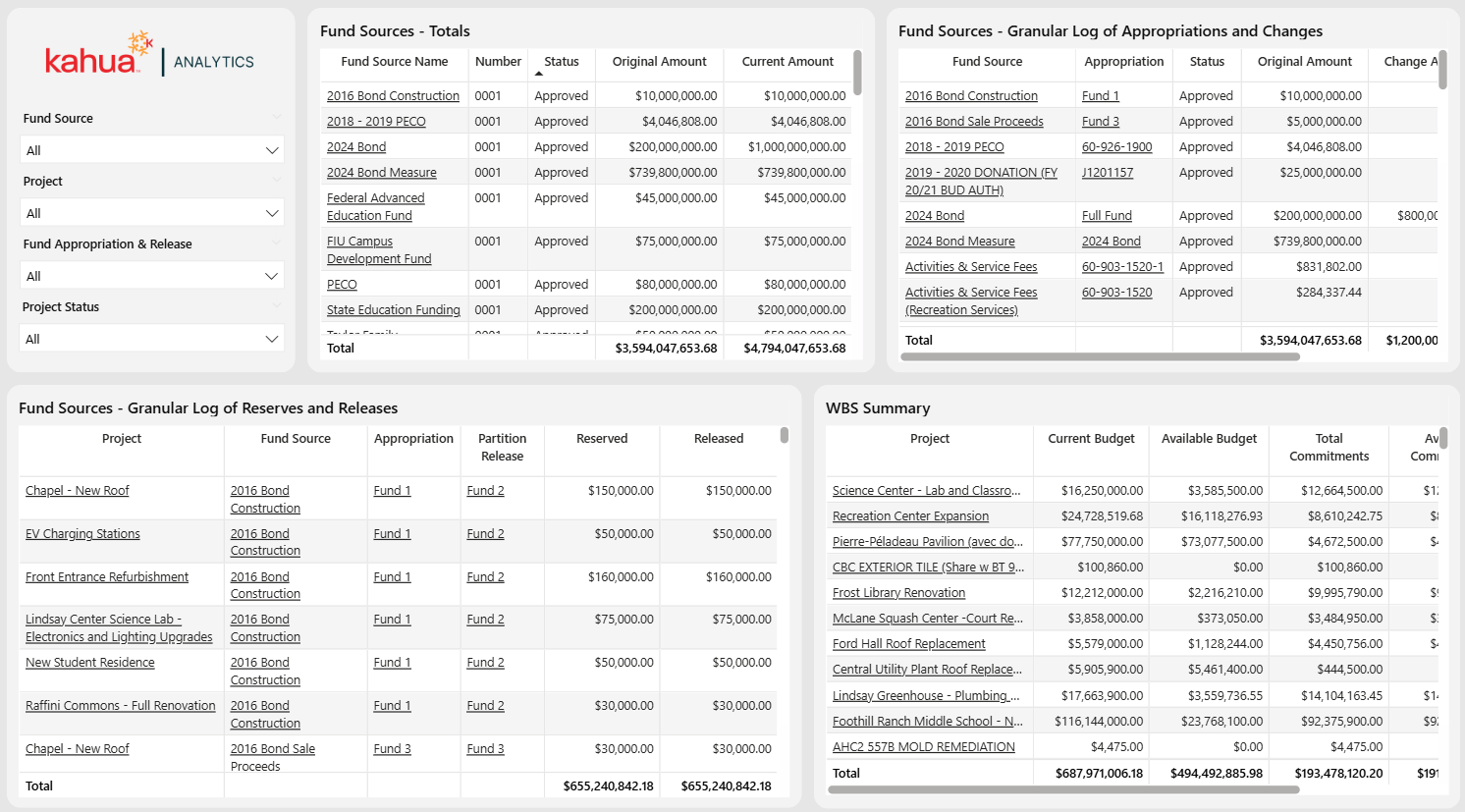Sort Reserves table by Released column header
This screenshot has width=1465, height=812.
[x=718, y=439]
